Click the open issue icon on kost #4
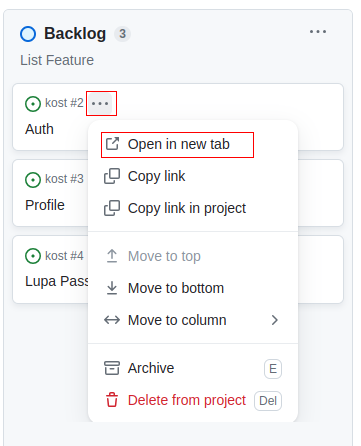The width and height of the screenshot is (361, 446). (x=33, y=256)
